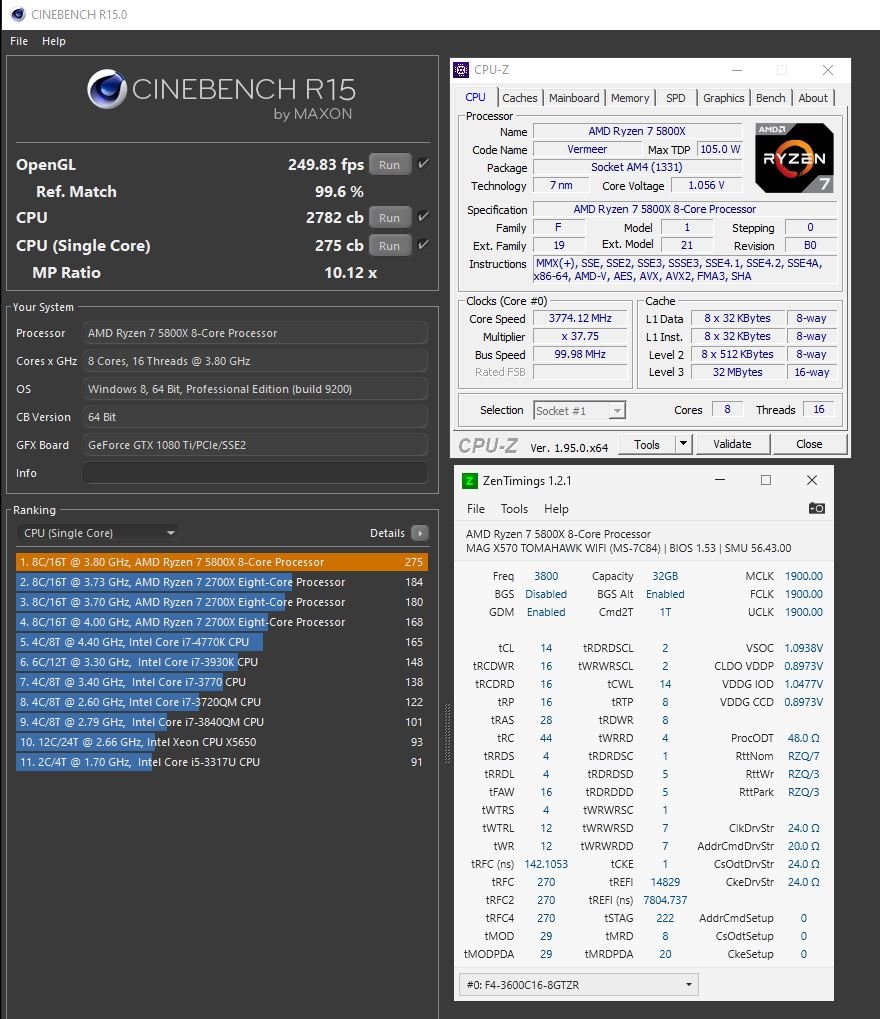
Task: Open the CPU (Single Core) ranking dropdown
Action: [97, 533]
